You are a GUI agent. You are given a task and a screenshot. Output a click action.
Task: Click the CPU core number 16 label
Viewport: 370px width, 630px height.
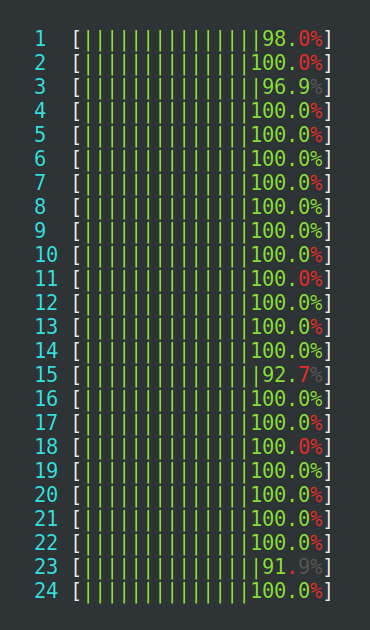[46, 399]
